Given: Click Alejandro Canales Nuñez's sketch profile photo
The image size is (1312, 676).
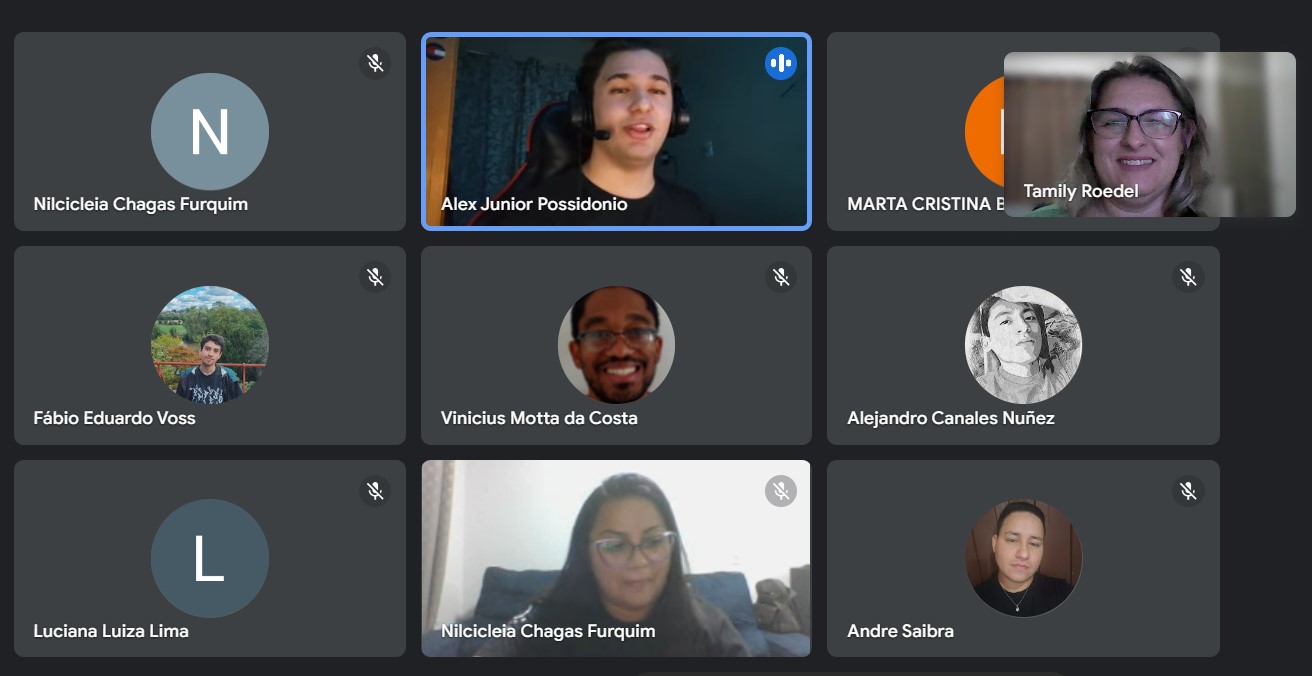Looking at the screenshot, I should pos(1023,345).
